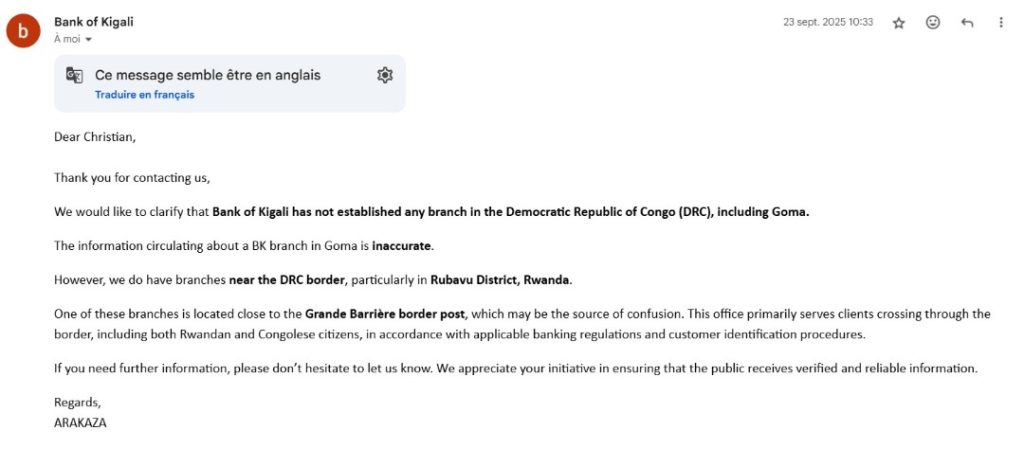
Task: Click the greeting "Dear Christian,"
Action: pos(94,137)
